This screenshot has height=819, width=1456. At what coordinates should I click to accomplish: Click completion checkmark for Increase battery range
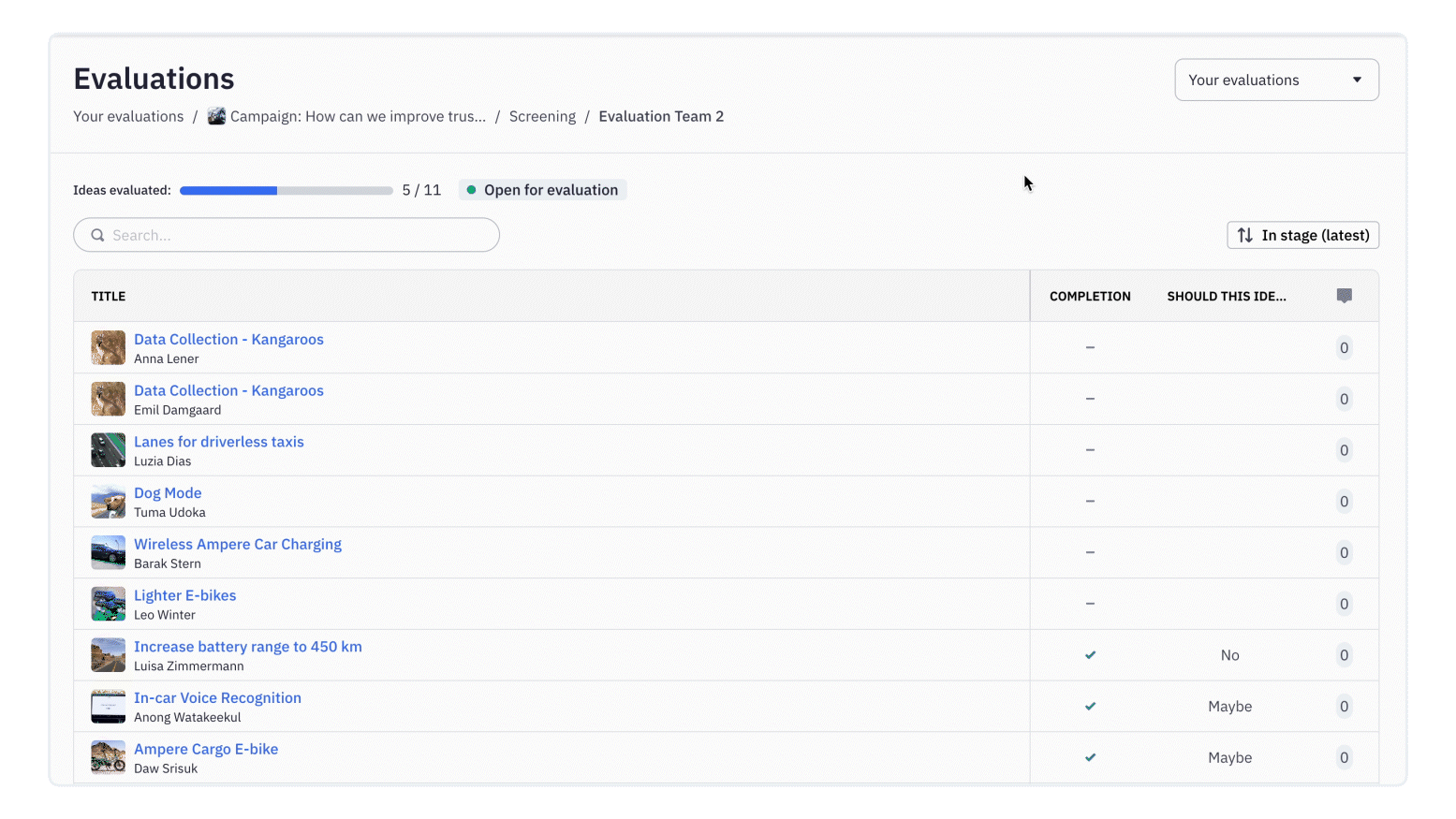pos(1090,655)
